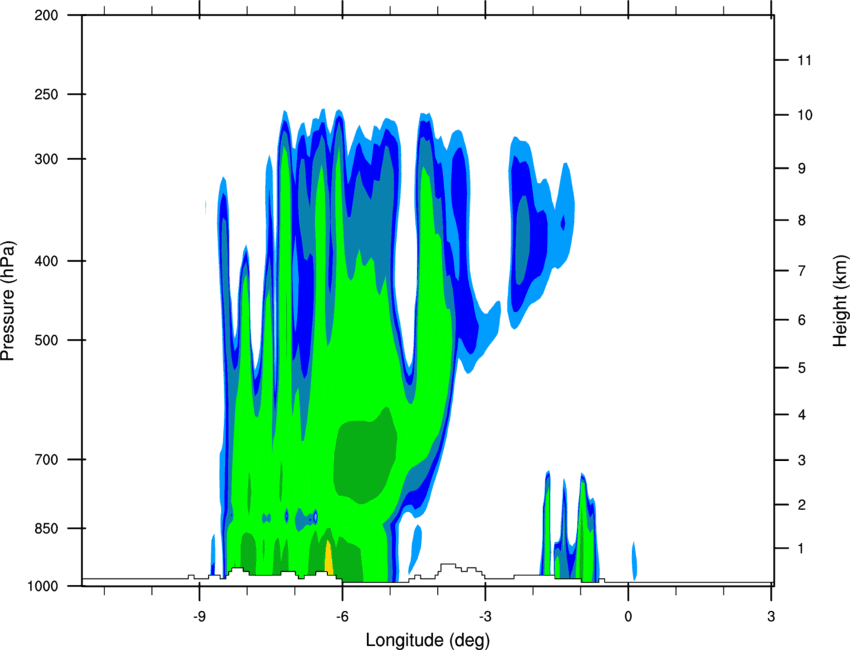Click the -9 longitude tick label
This screenshot has height=650, width=850.
point(199,617)
